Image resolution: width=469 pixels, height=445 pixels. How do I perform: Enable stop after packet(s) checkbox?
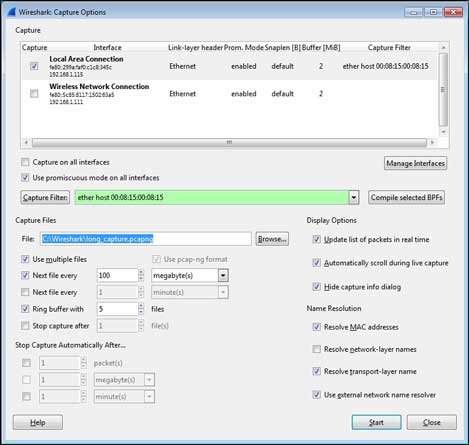(26, 363)
